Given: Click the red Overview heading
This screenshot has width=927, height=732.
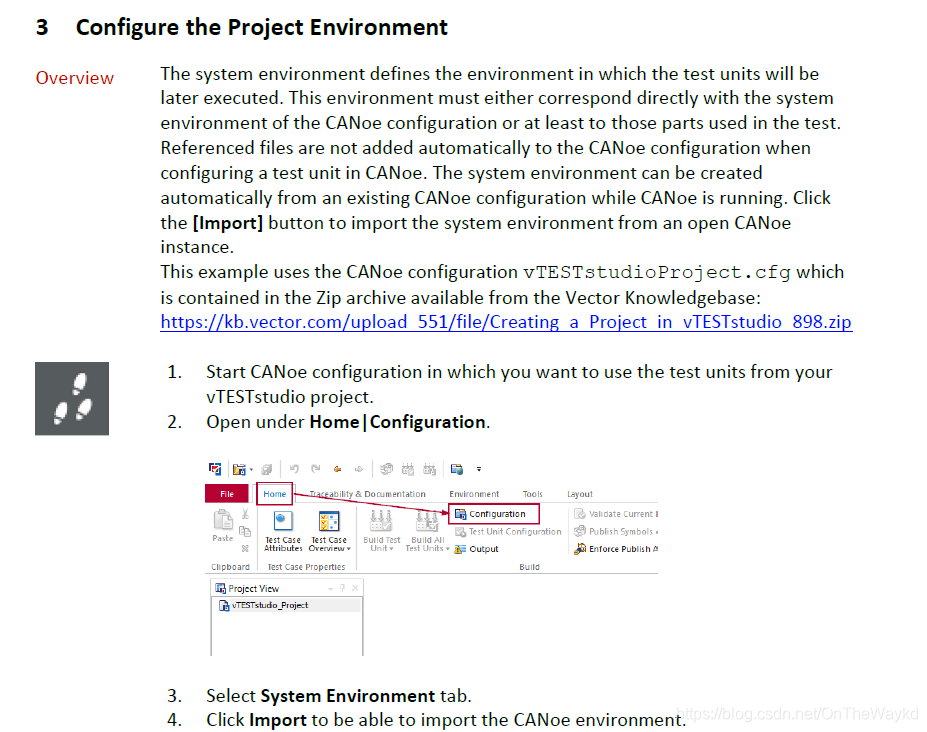Looking at the screenshot, I should click(x=74, y=77).
